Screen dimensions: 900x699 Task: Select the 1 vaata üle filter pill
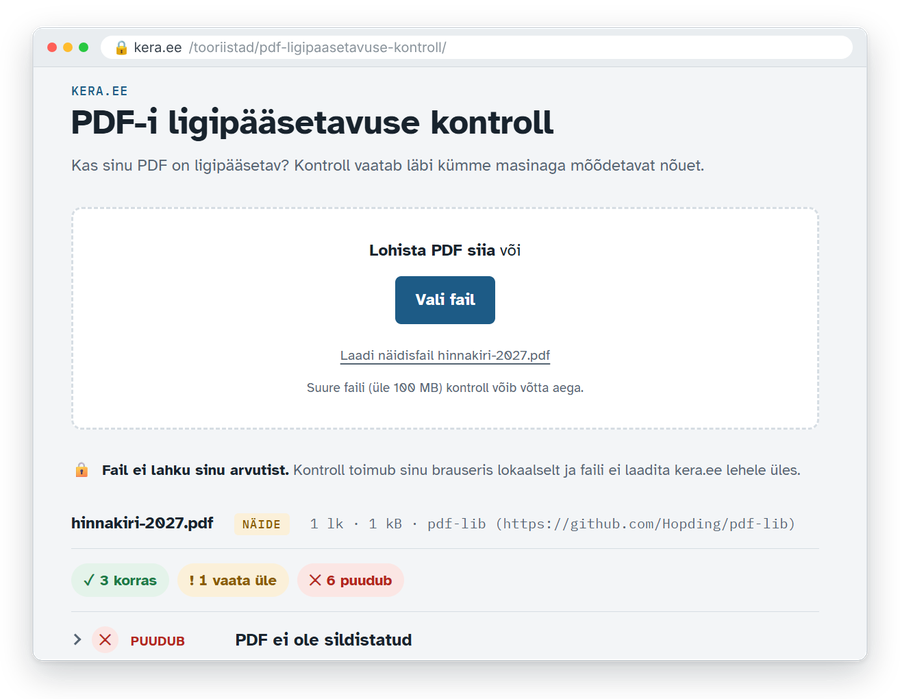coord(232,580)
